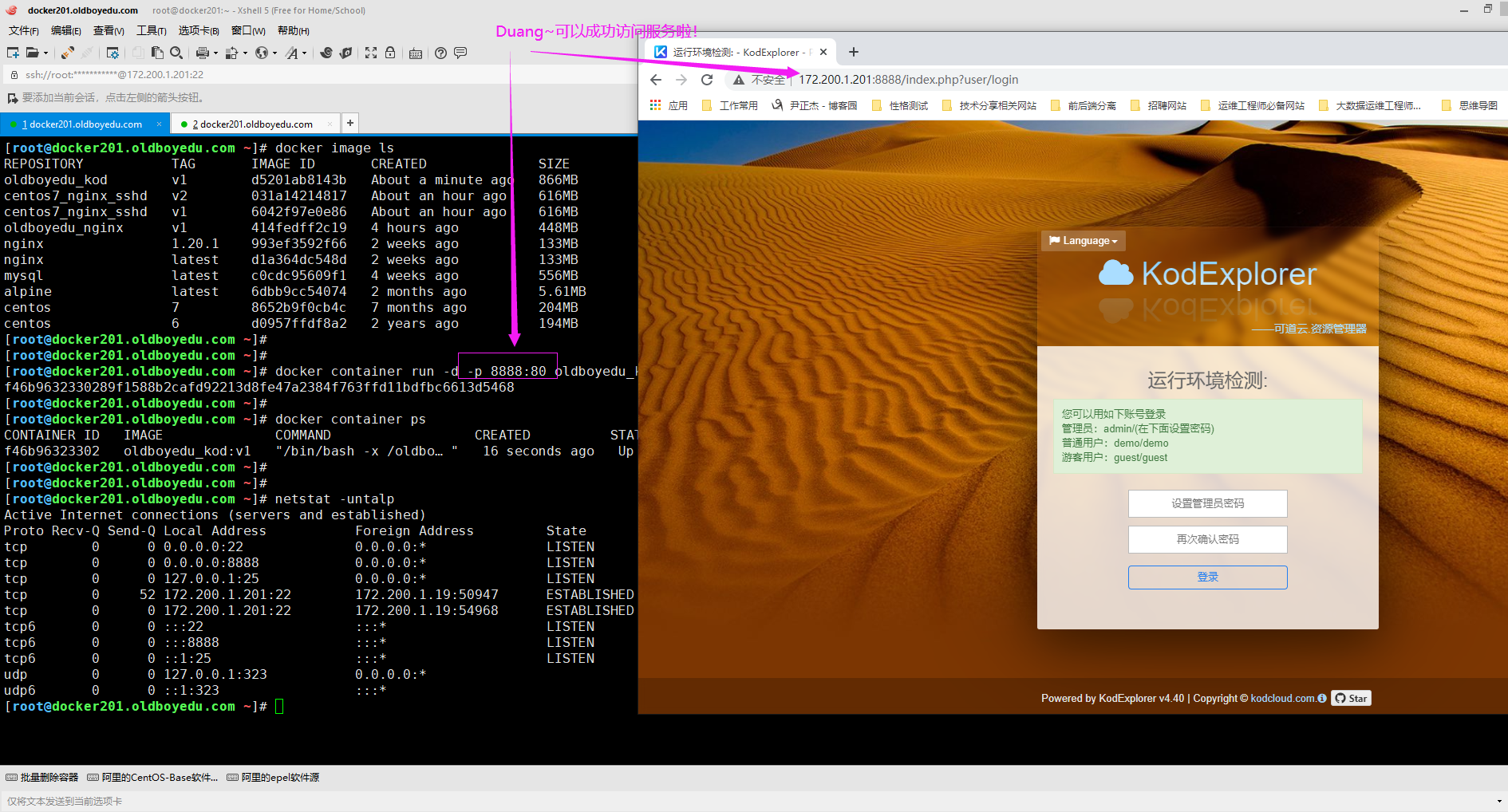Click the help question mark icon
This screenshot has height=812, width=1508.
point(440,53)
